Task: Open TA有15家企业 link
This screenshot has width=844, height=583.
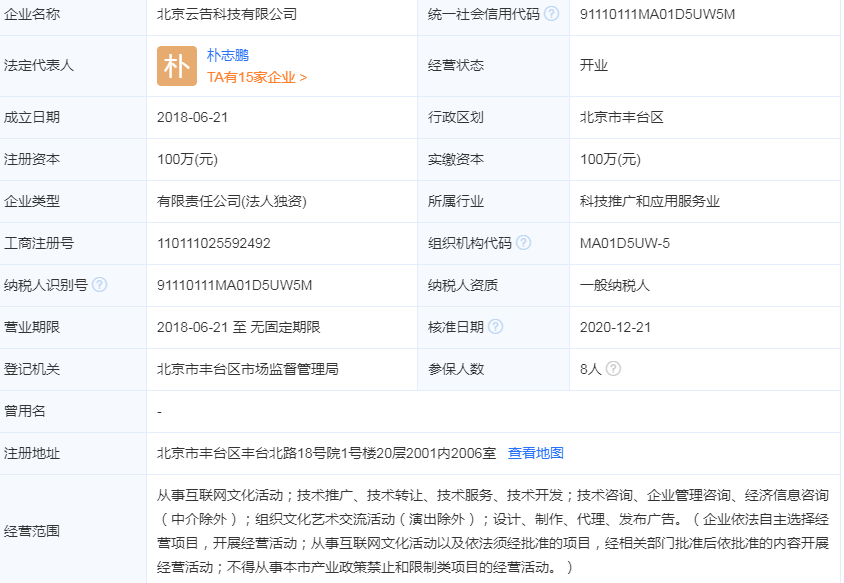Action: 257,78
